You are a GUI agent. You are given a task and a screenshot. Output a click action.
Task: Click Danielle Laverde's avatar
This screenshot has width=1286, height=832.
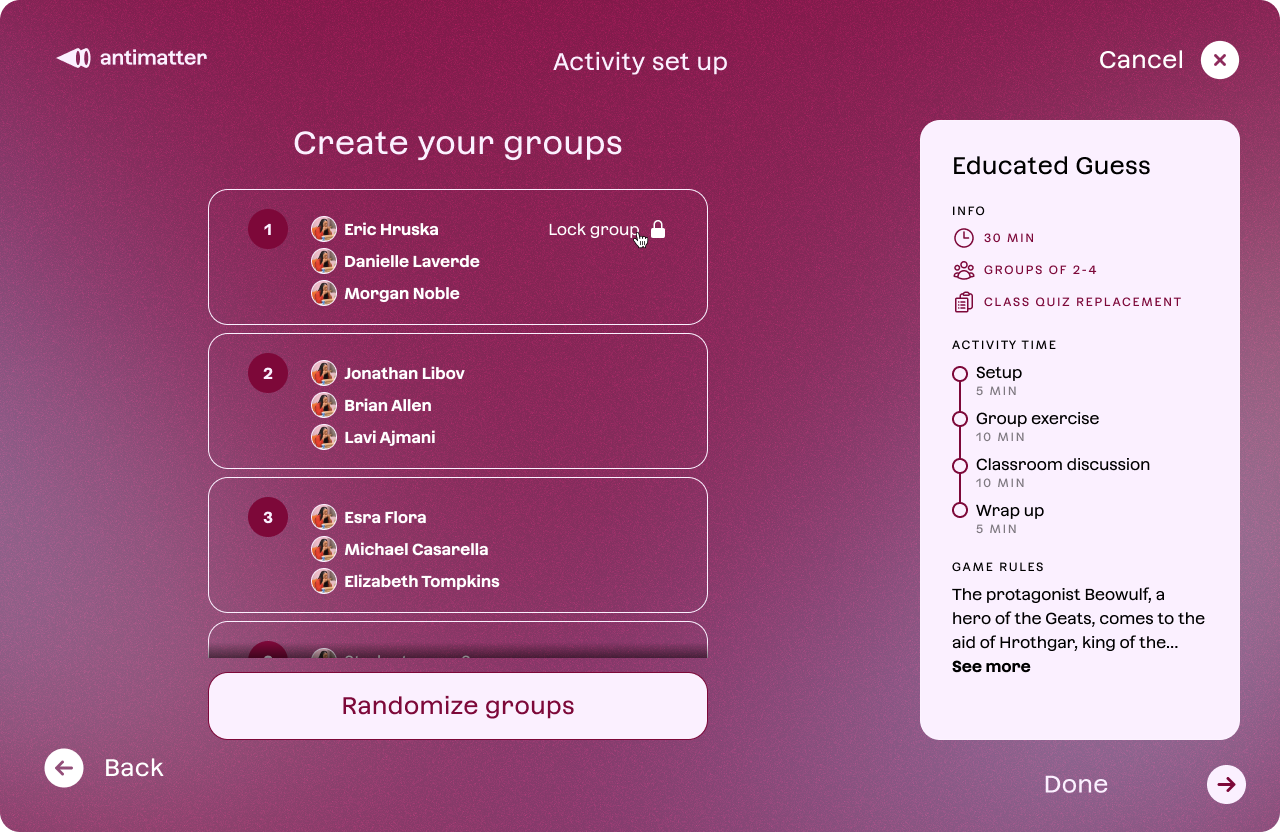point(324,261)
